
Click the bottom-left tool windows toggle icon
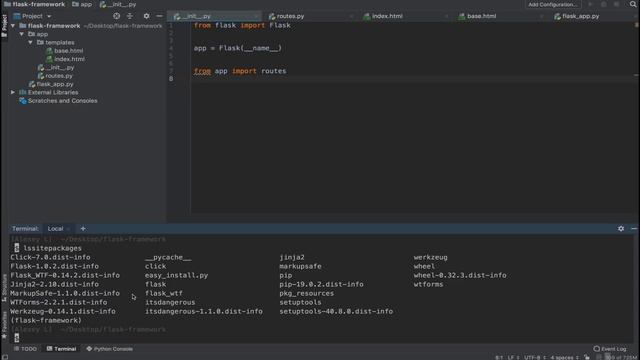tap(4, 357)
